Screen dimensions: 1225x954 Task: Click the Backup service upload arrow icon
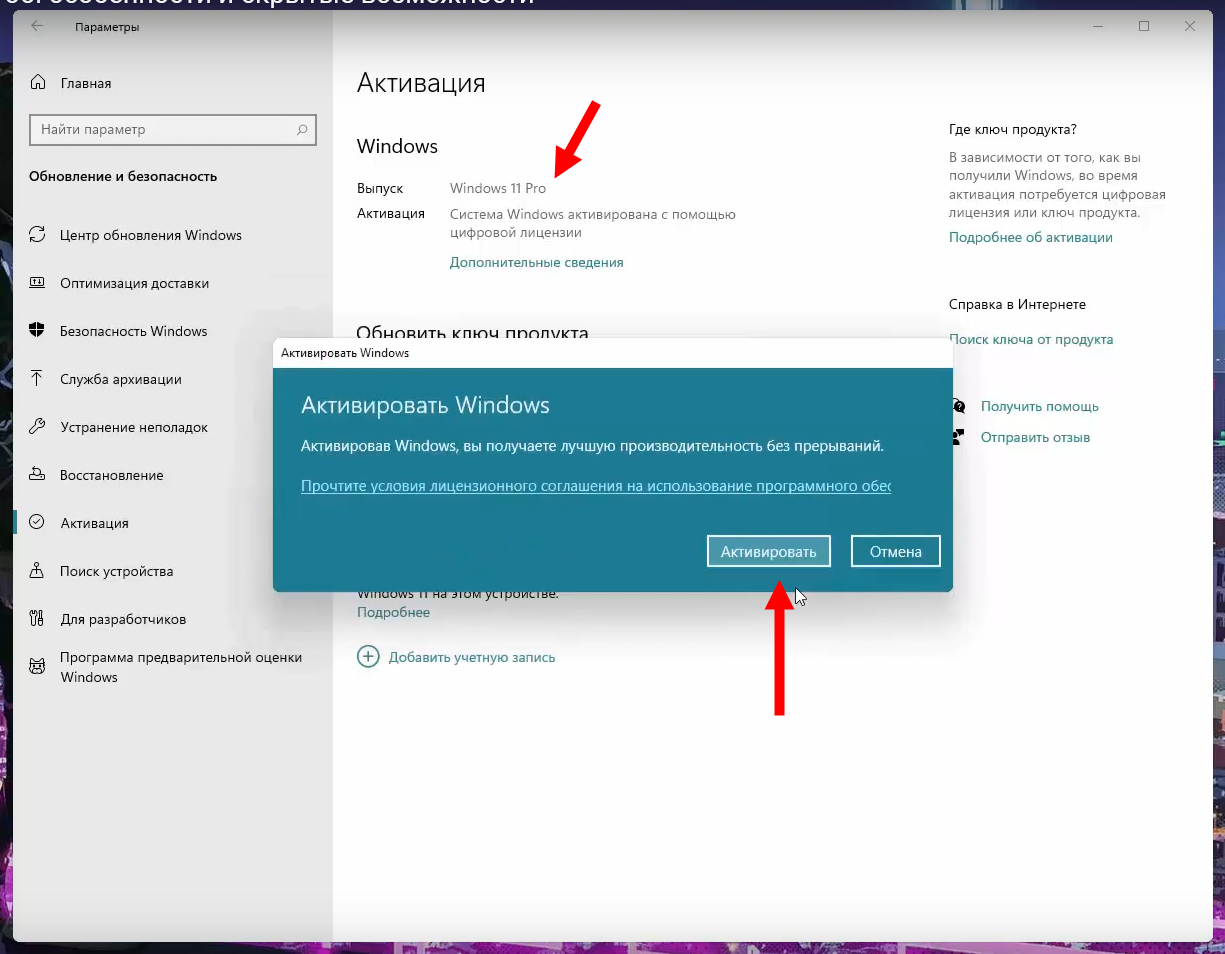coord(37,379)
